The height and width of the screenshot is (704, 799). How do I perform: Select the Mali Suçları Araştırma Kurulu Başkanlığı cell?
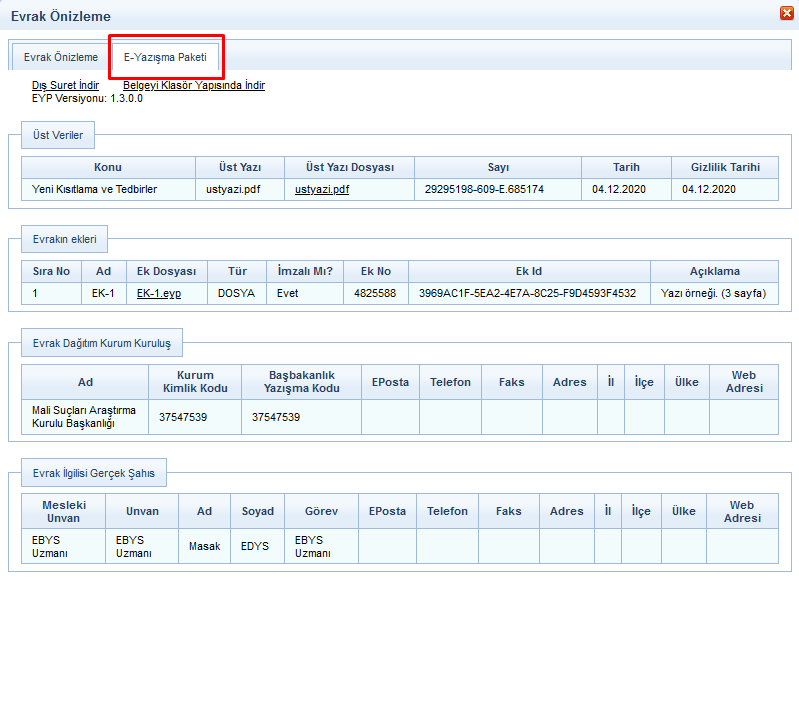tap(84, 417)
